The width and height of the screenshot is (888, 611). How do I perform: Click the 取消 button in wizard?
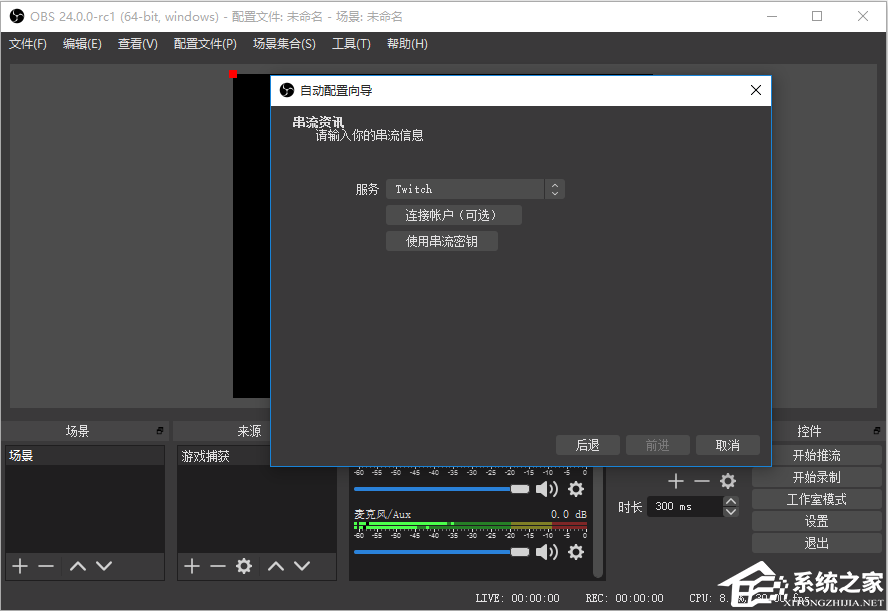click(728, 445)
